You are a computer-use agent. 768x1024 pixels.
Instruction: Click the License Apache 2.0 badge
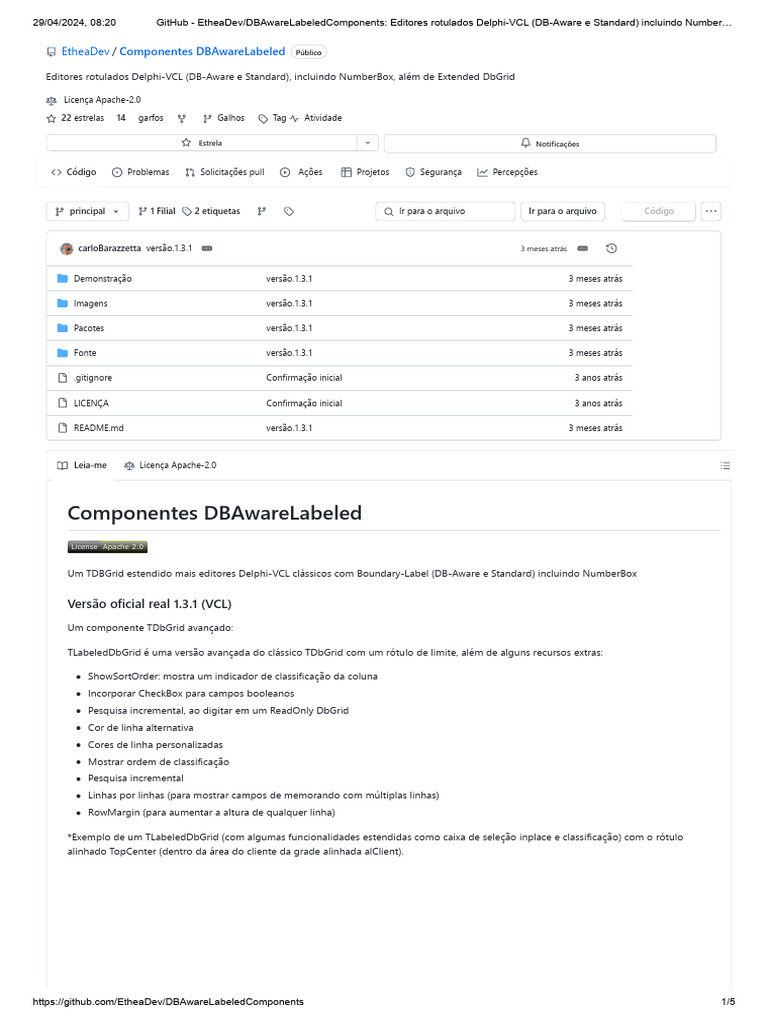108,547
